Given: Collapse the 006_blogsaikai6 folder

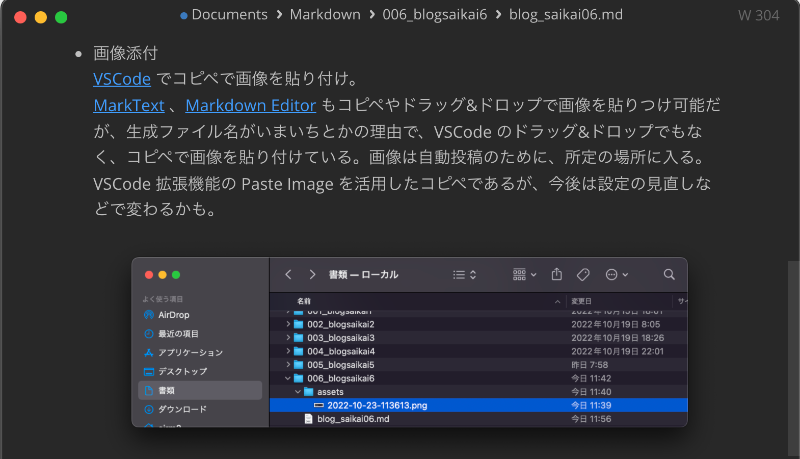Looking at the screenshot, I should point(288,378).
